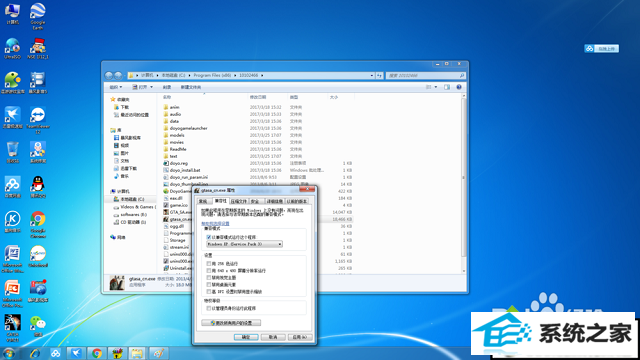Open the Xunlei bird taskbar icon
Image resolution: width=640 pixels, height=360 pixels.
coord(76,353)
